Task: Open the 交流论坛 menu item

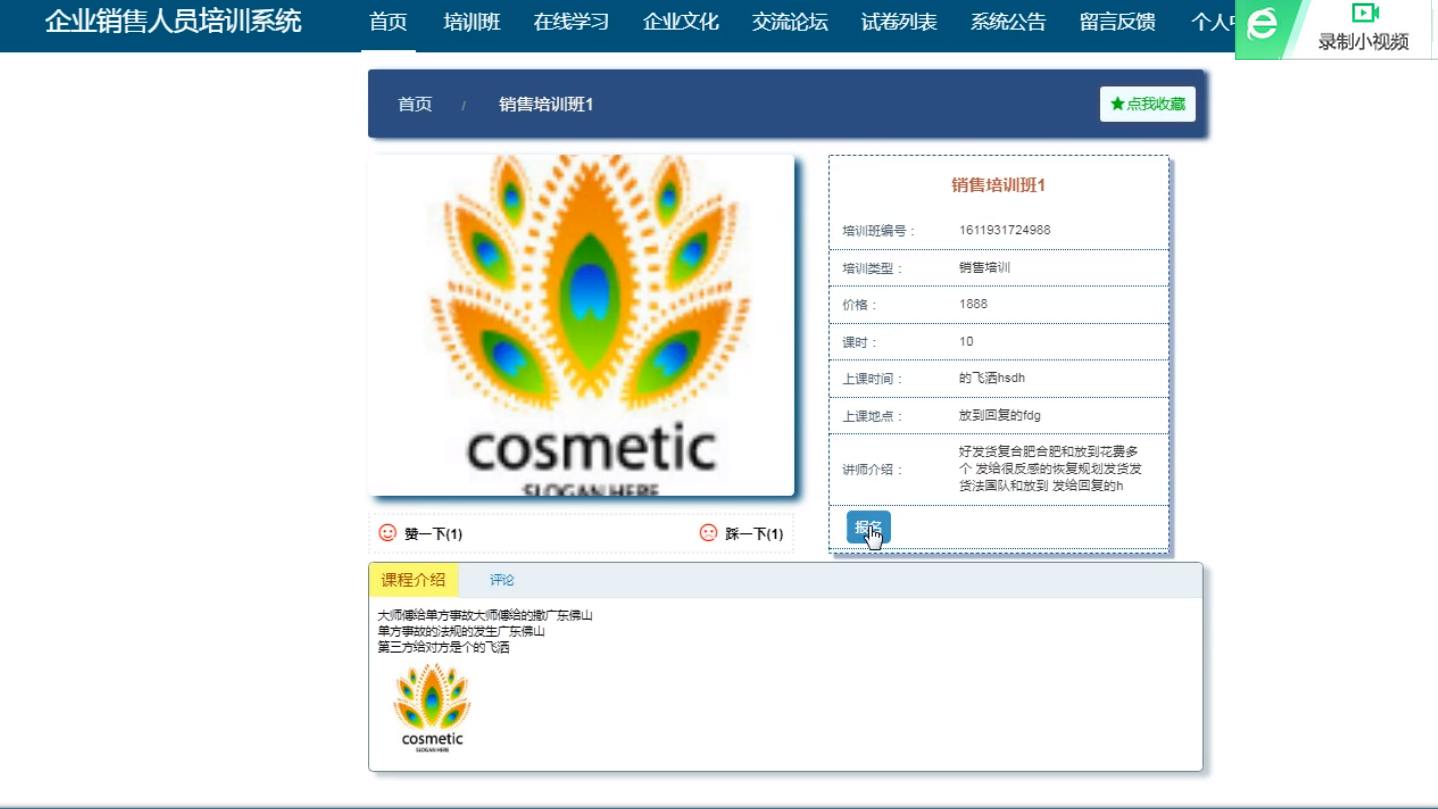Action: 791,23
